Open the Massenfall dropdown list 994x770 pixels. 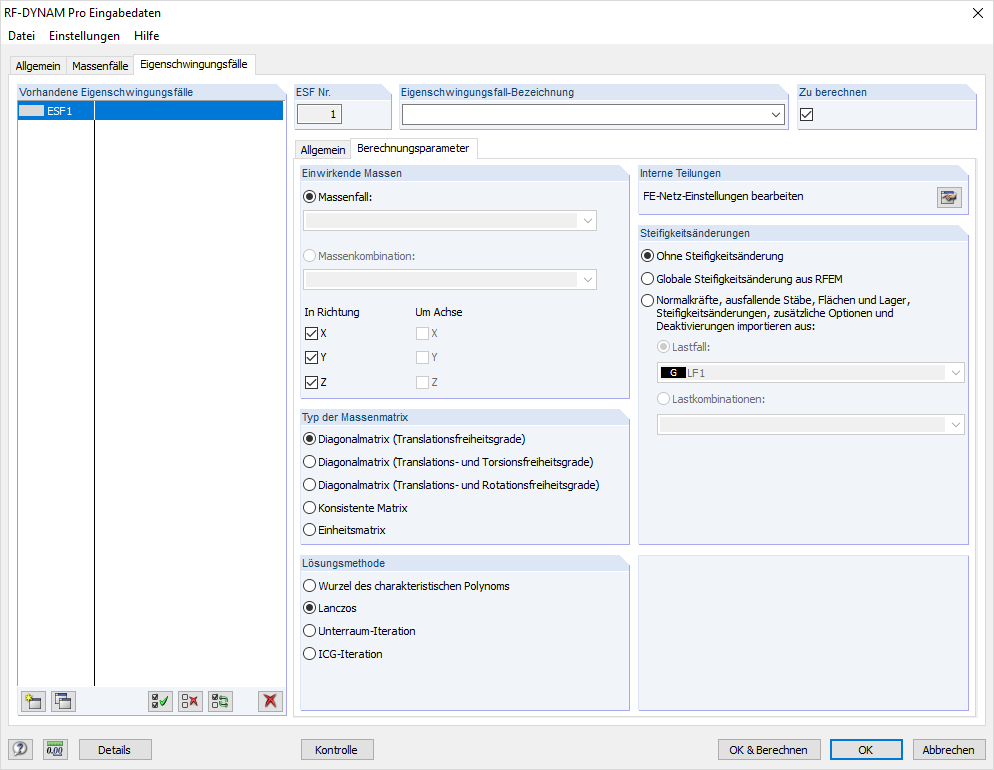(588, 221)
